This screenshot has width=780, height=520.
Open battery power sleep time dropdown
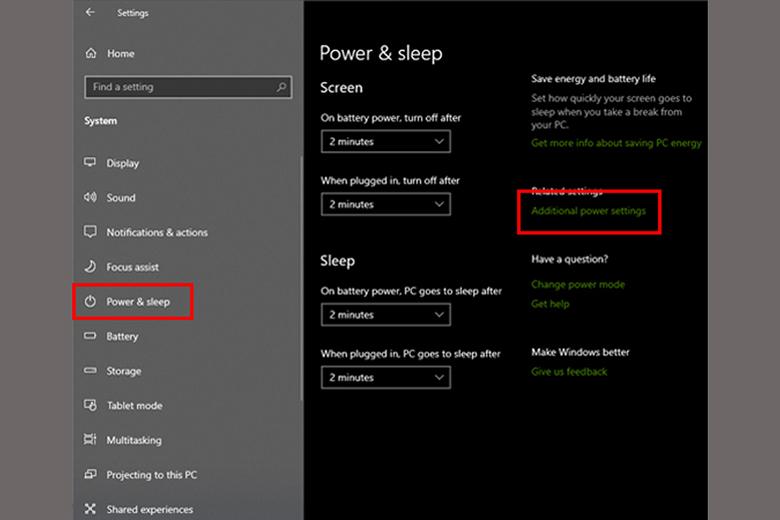click(x=385, y=315)
